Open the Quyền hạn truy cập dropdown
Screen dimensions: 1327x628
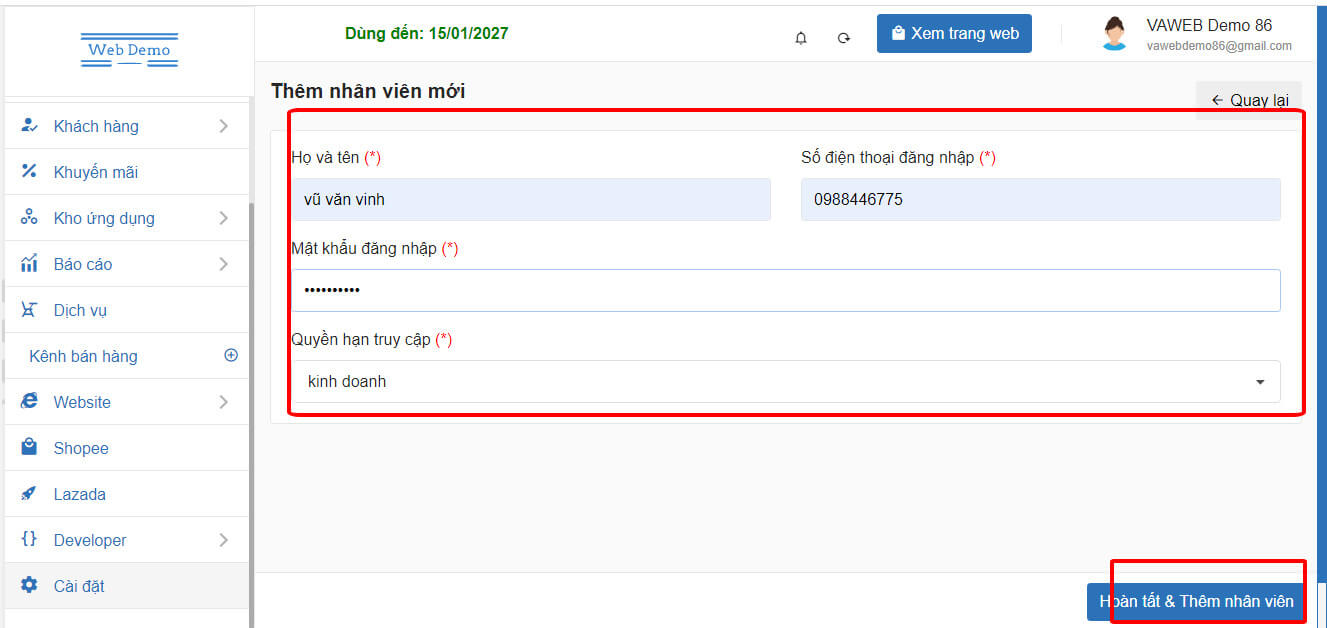coord(785,382)
